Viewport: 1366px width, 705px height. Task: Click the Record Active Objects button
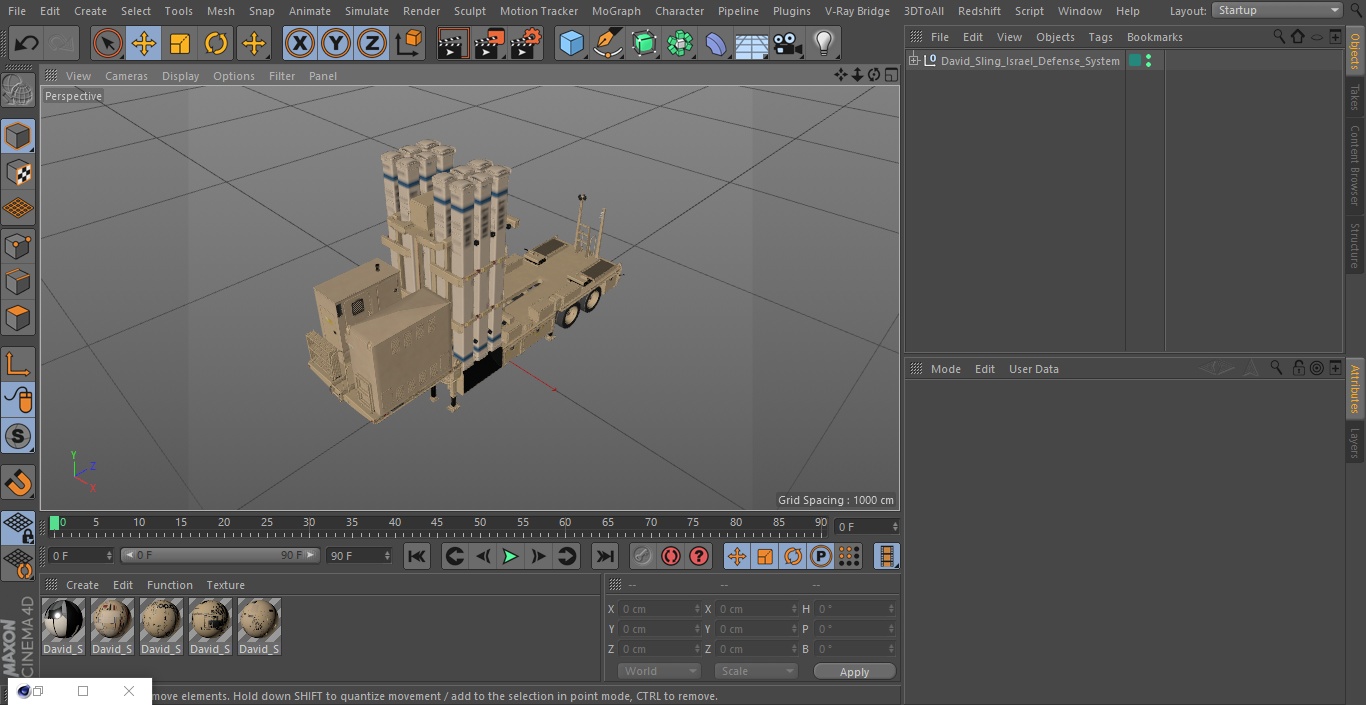[643, 557]
